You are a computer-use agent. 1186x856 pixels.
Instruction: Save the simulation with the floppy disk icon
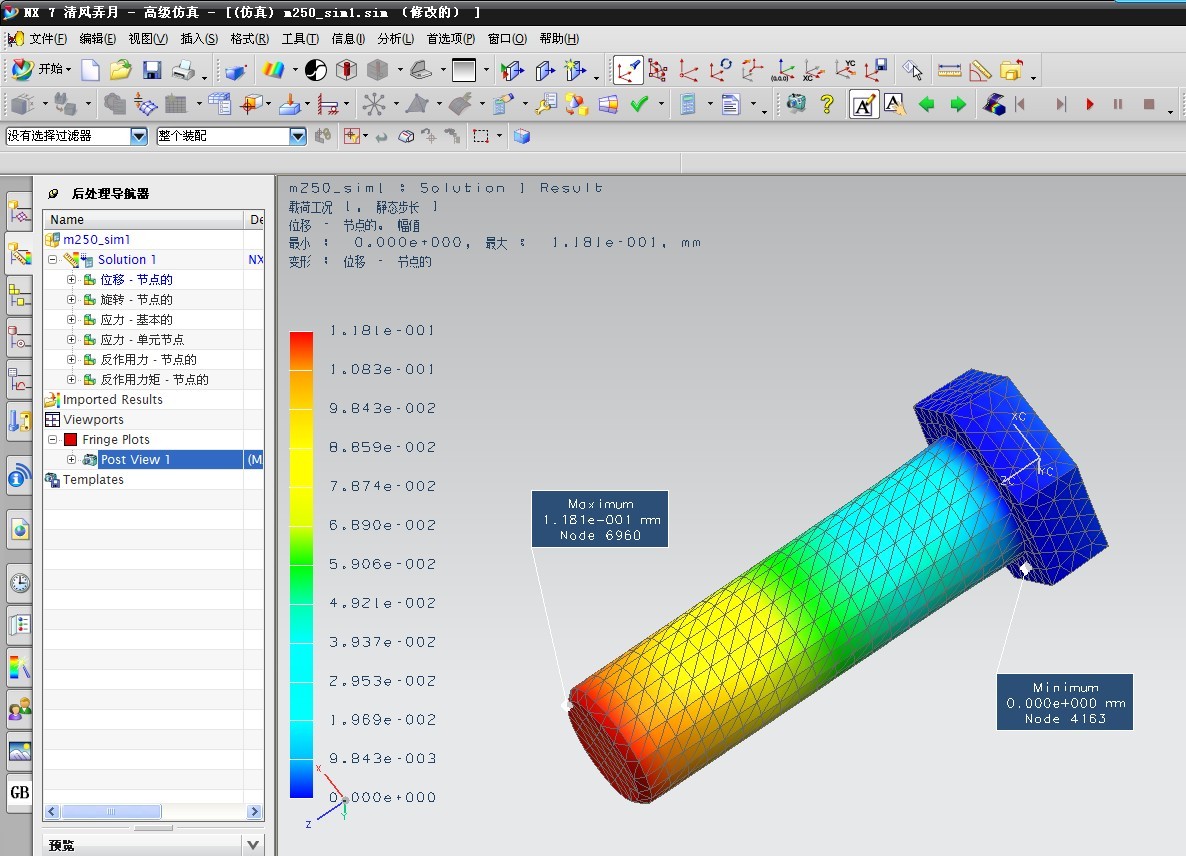coord(152,70)
